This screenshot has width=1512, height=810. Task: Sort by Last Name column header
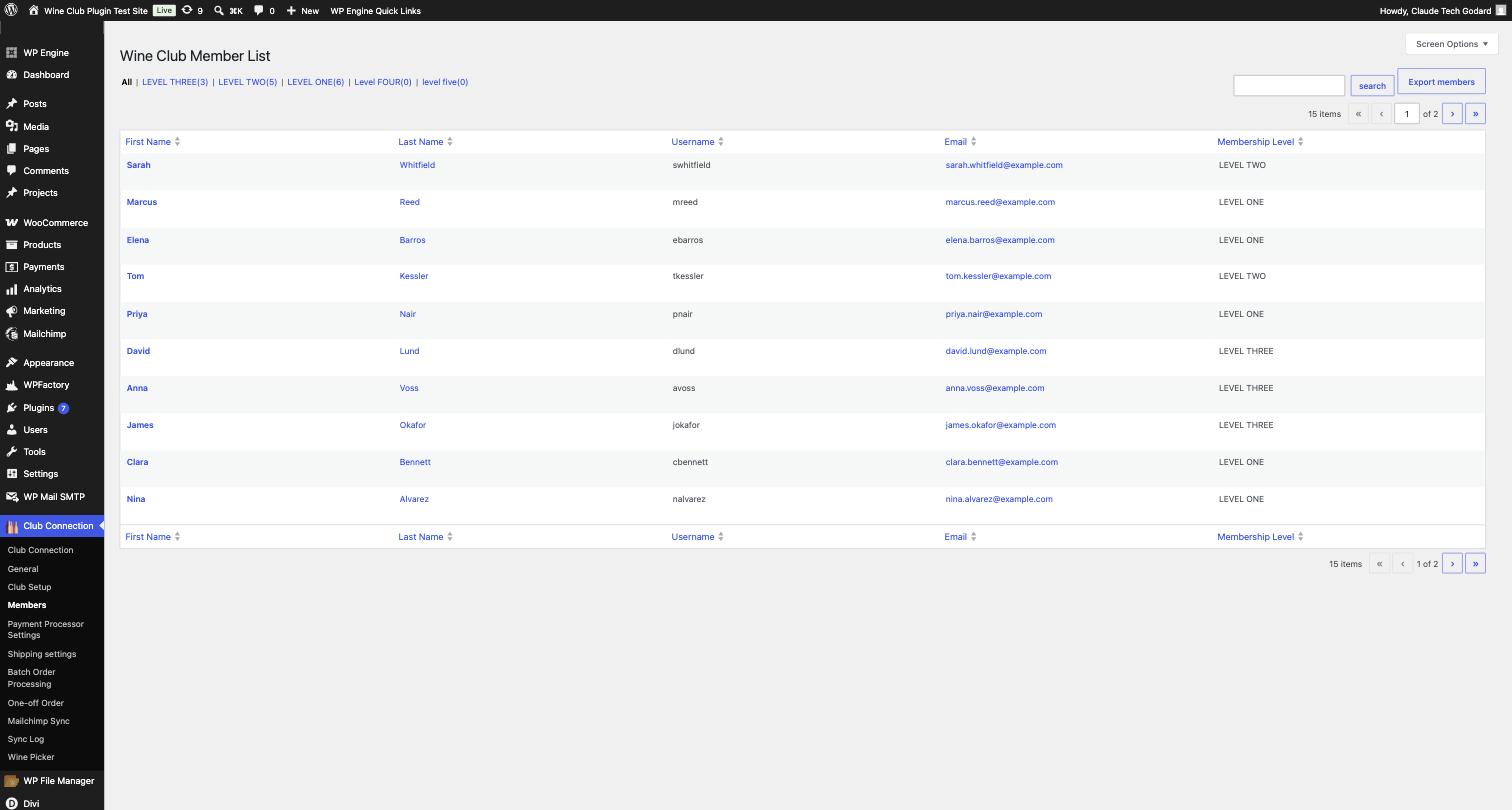tap(425, 142)
